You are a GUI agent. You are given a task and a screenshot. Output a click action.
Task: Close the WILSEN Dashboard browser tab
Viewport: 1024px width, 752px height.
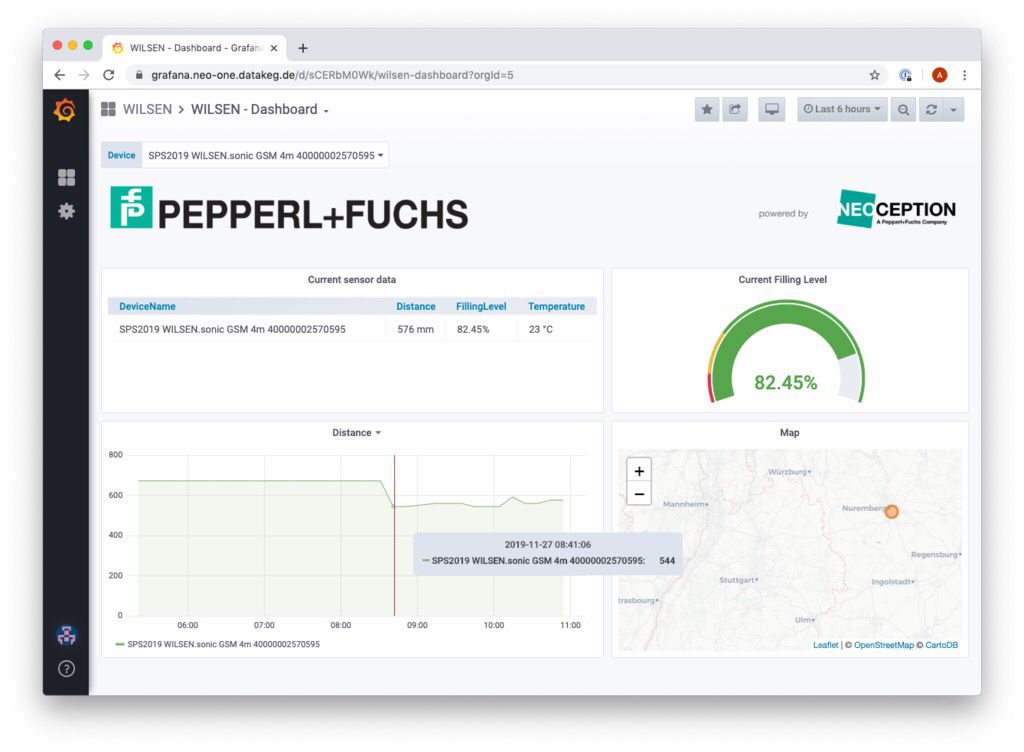coord(274,48)
